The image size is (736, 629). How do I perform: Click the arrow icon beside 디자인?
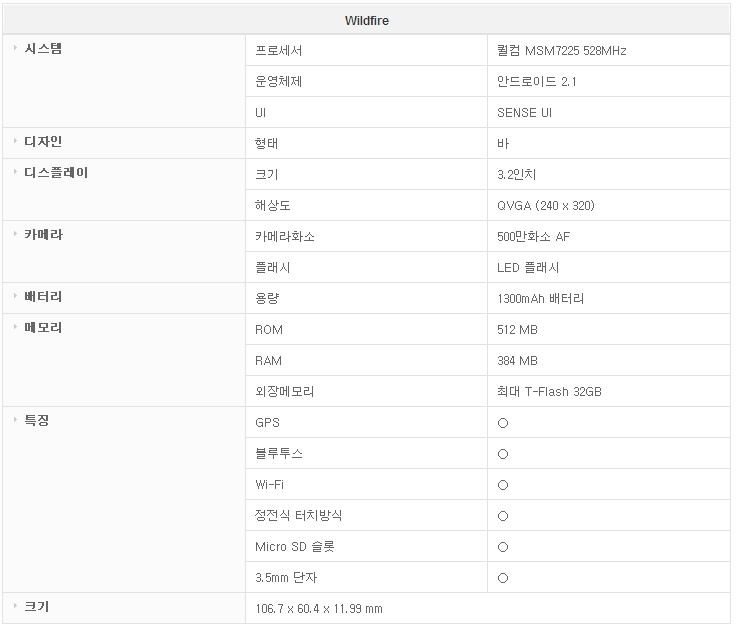tap(15, 142)
